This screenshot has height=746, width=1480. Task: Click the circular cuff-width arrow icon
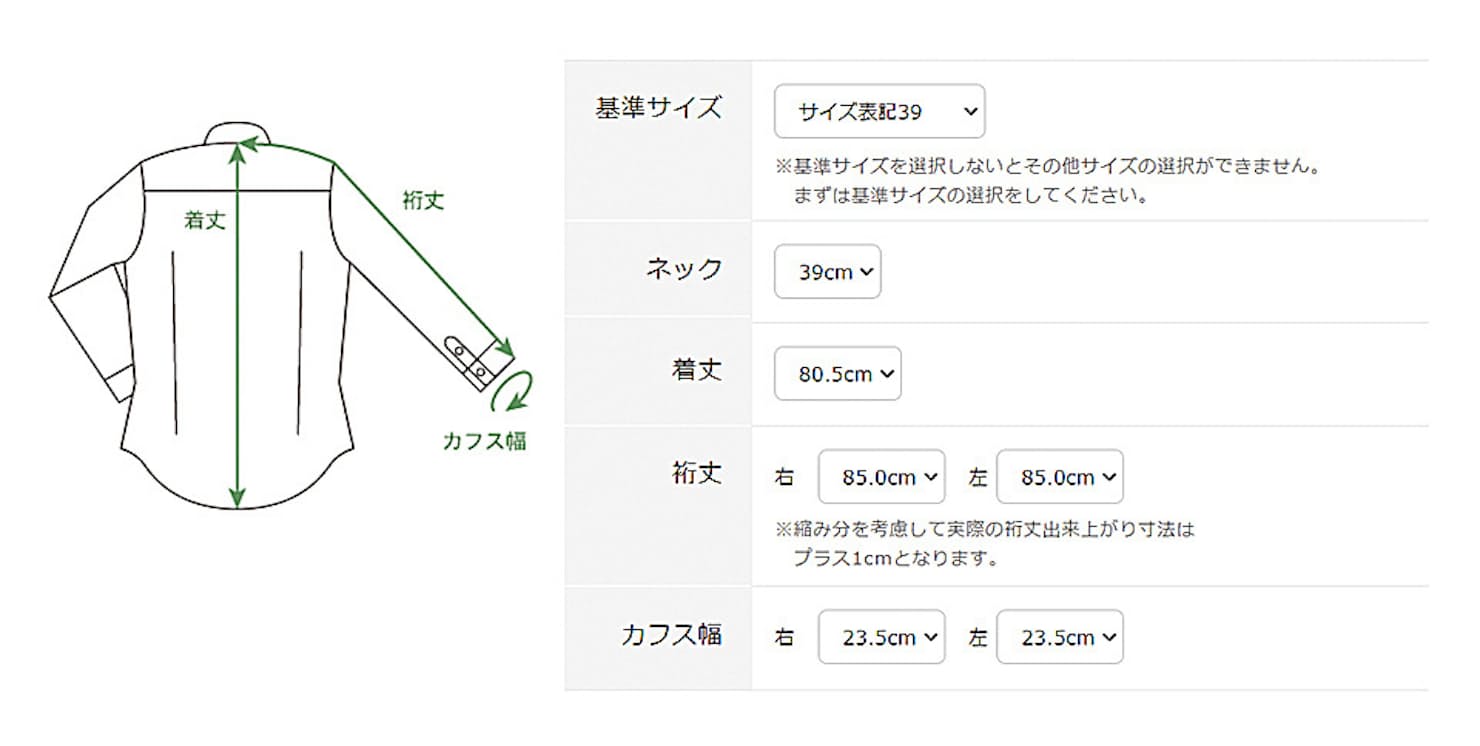518,389
